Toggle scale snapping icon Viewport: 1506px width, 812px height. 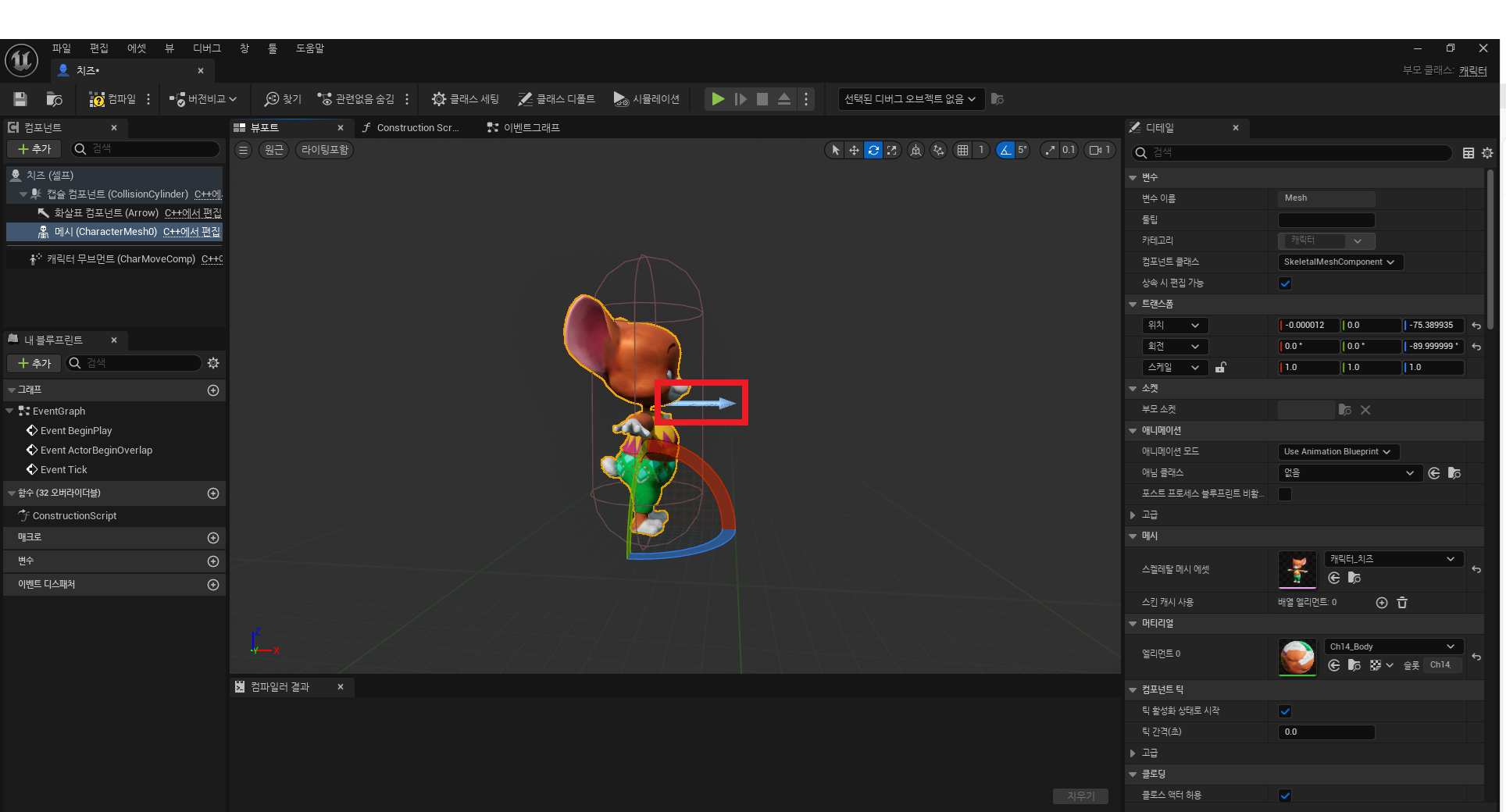click(x=1051, y=150)
